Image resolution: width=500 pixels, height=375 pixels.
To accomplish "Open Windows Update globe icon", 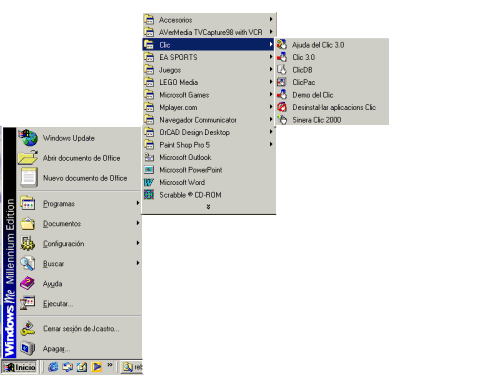I will pyautogui.click(x=29, y=138).
